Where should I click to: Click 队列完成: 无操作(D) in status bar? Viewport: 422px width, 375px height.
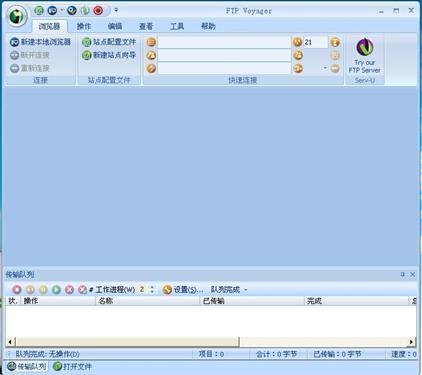[47, 354]
